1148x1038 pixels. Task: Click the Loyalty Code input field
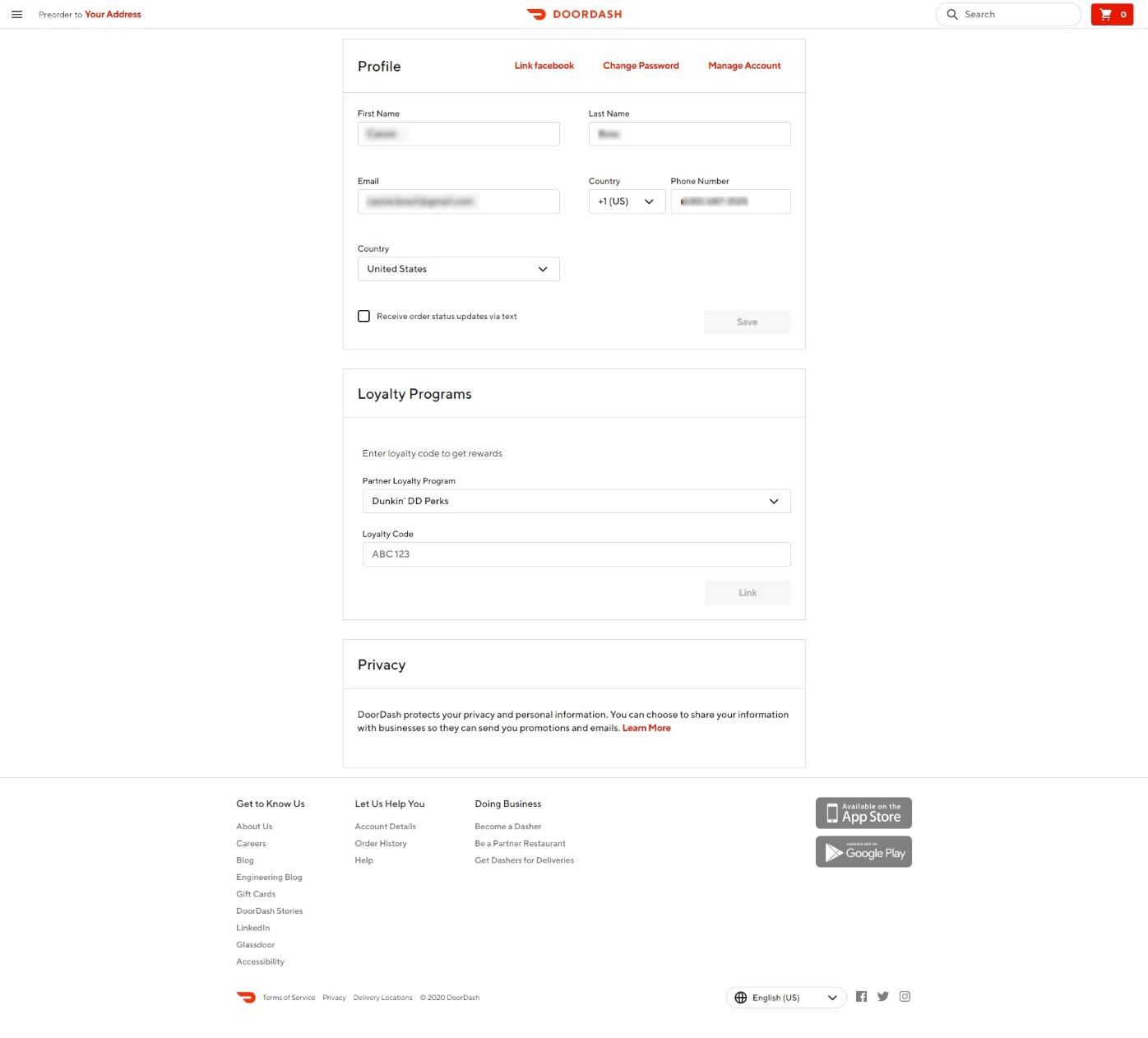click(x=576, y=554)
